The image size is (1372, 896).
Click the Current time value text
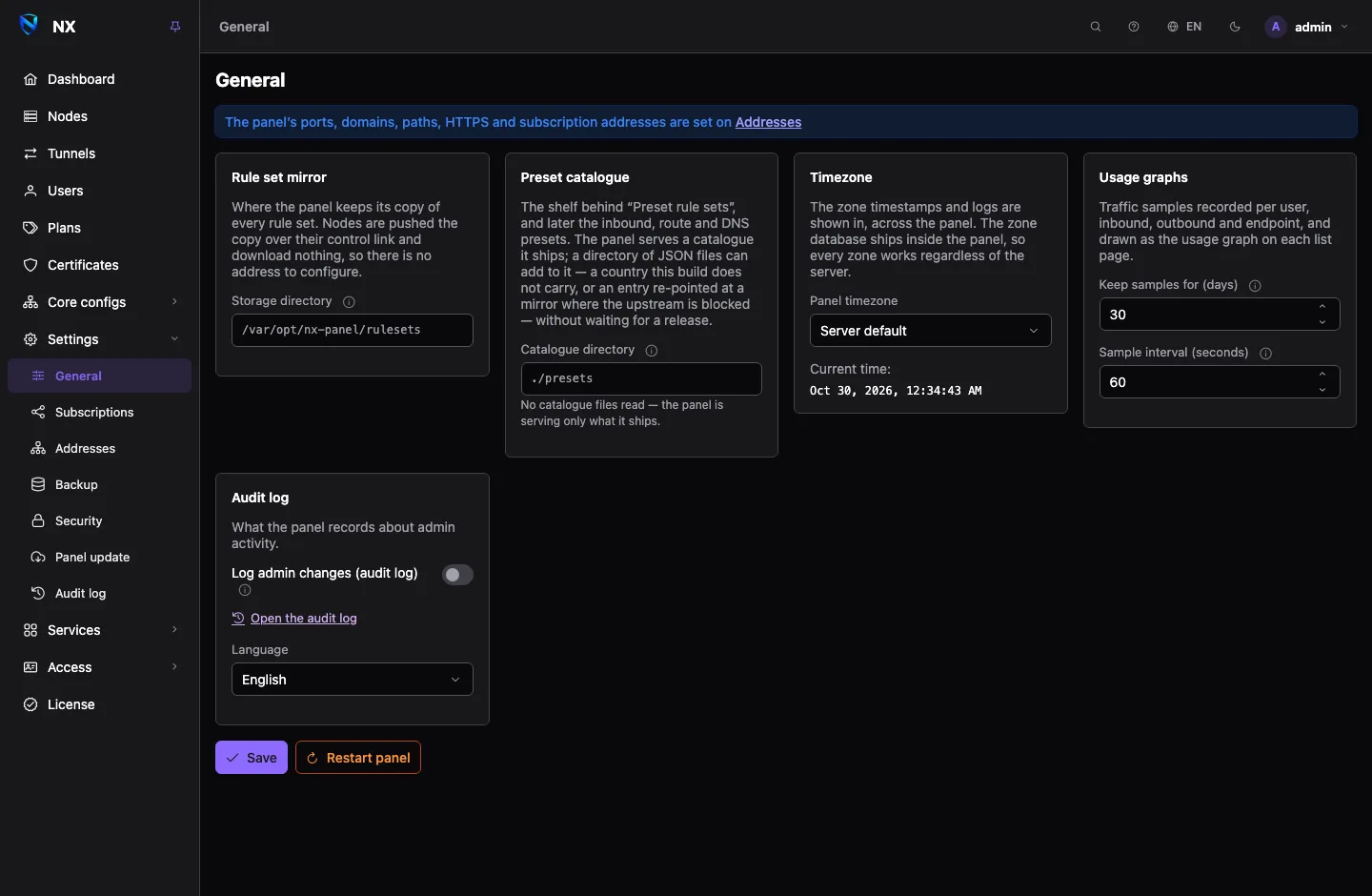tap(896, 391)
